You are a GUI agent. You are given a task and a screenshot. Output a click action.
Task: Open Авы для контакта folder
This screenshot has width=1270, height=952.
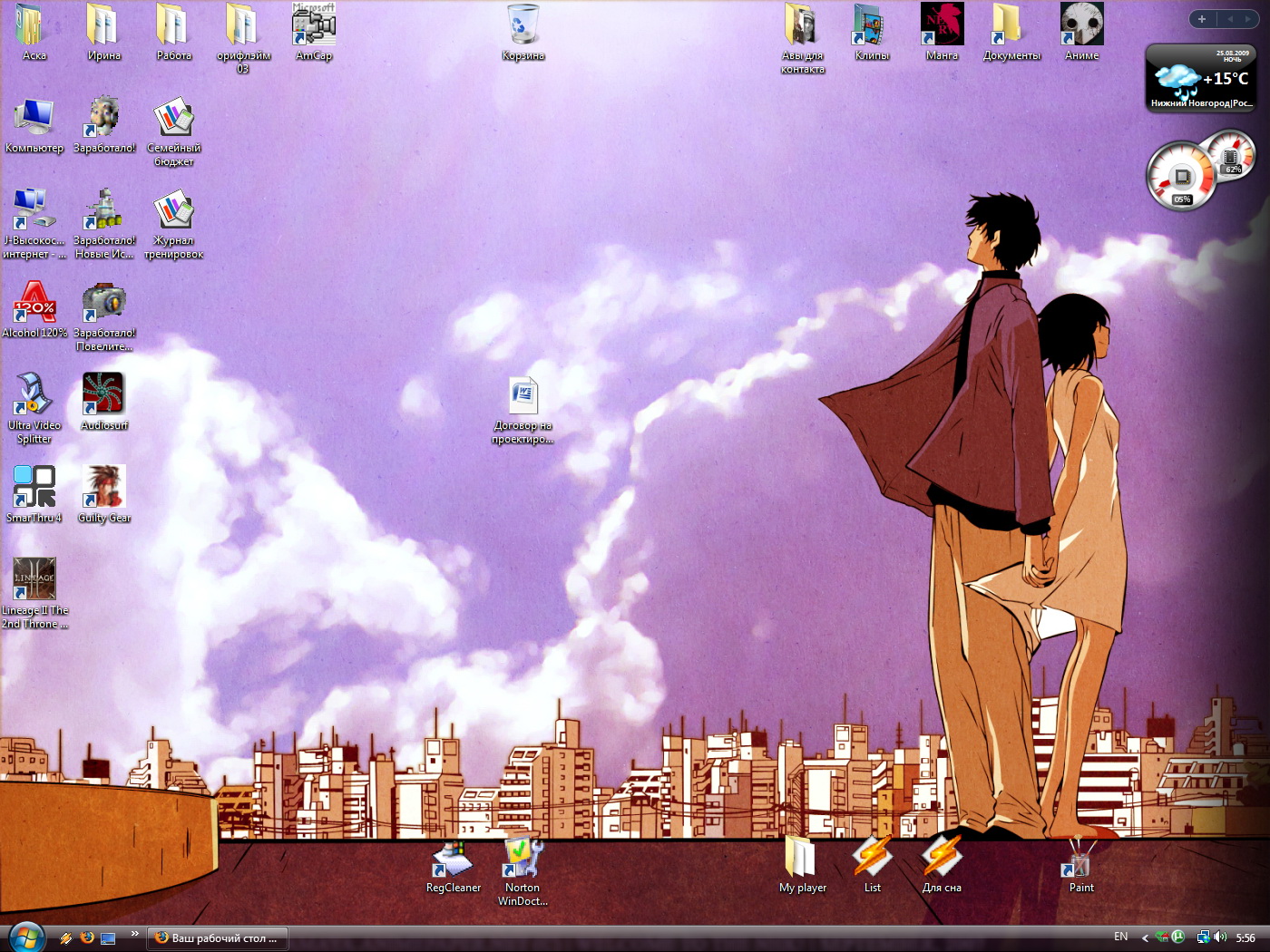click(803, 38)
